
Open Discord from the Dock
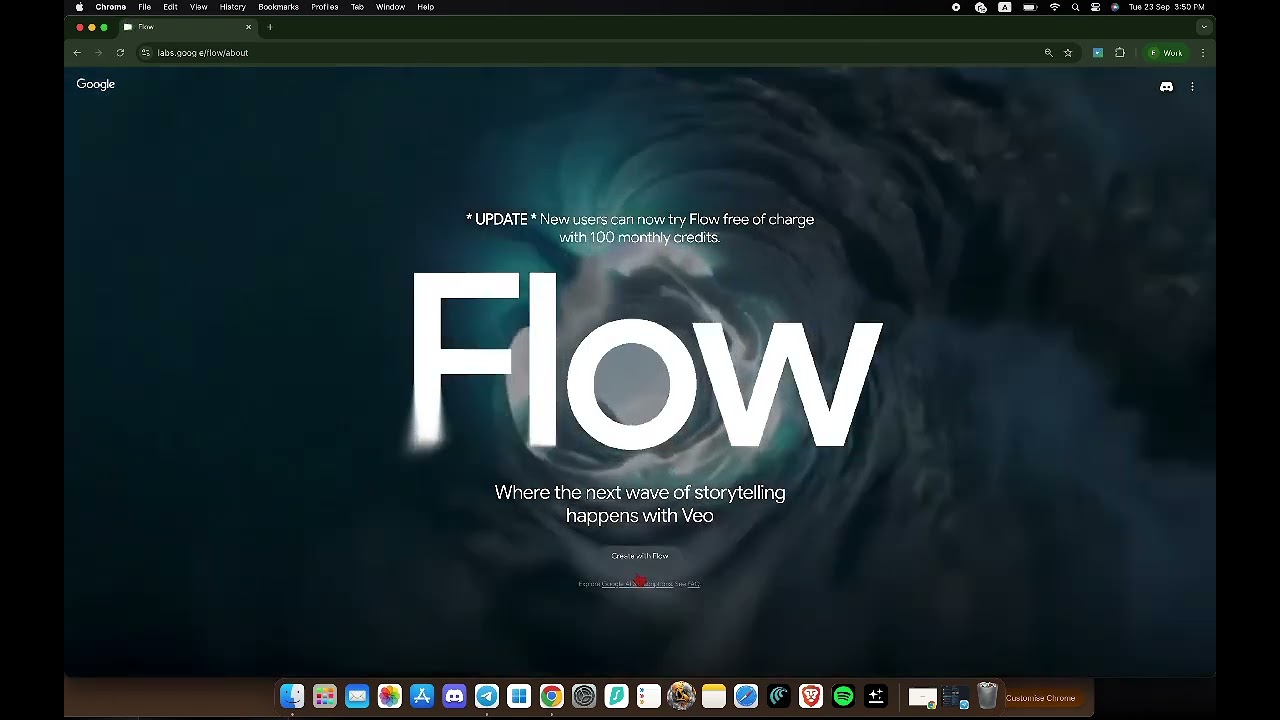coord(454,696)
